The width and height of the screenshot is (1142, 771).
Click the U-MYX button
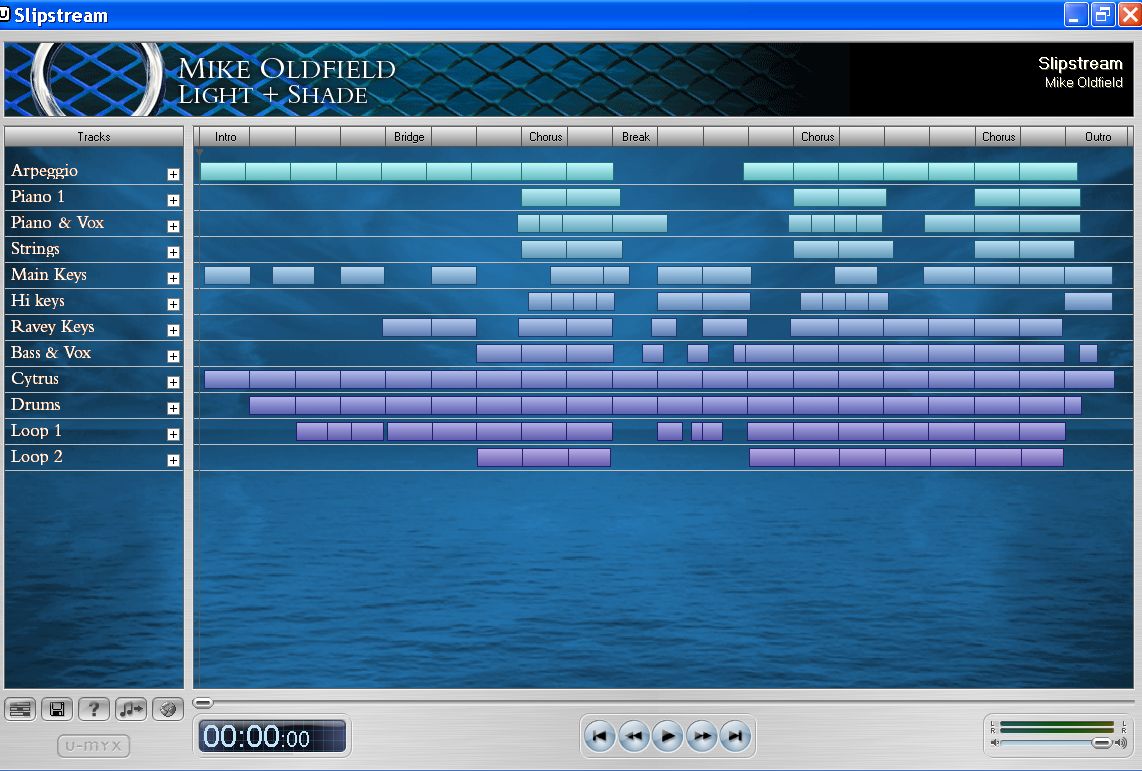(x=94, y=746)
